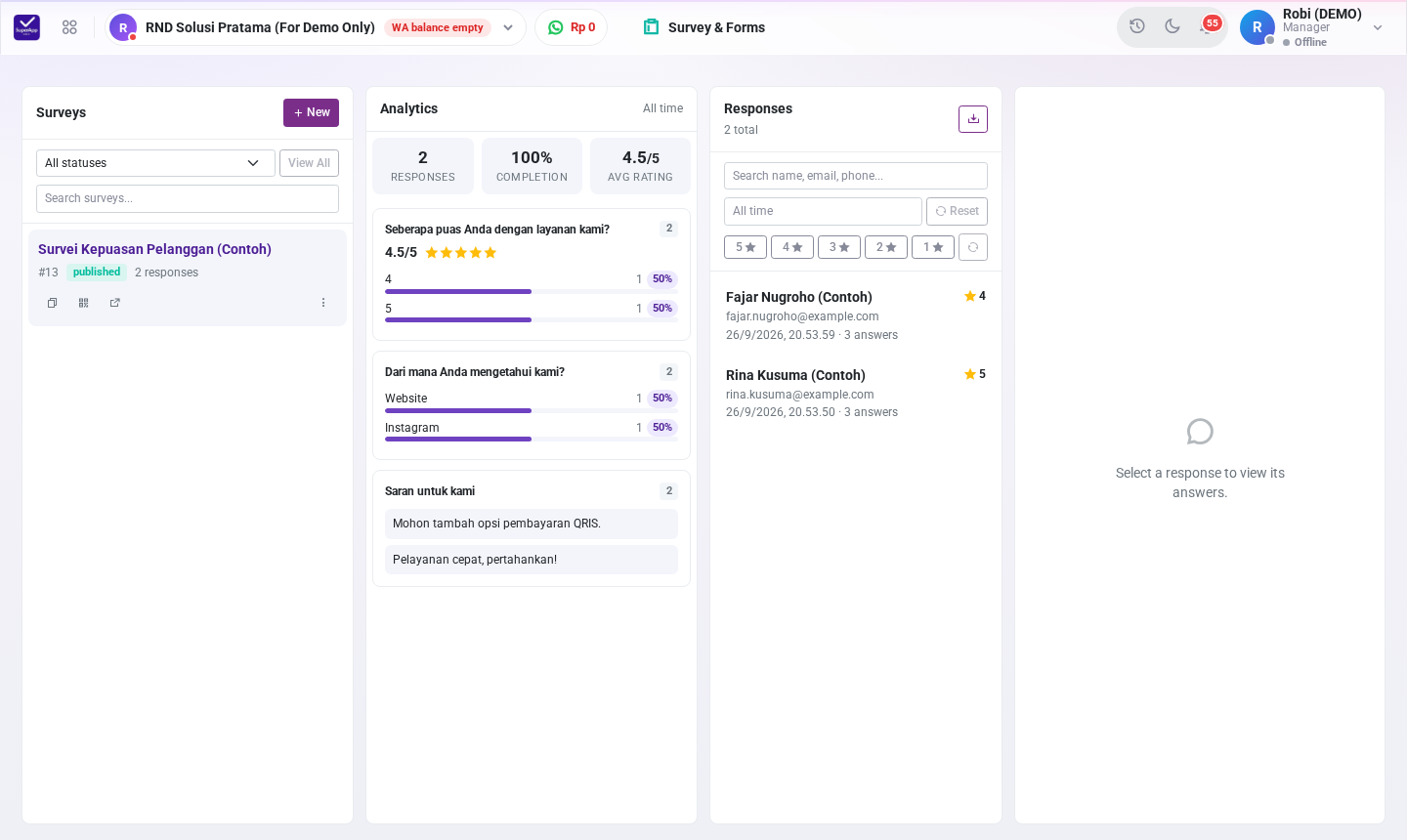Click the WA balance empty badge

click(x=438, y=27)
